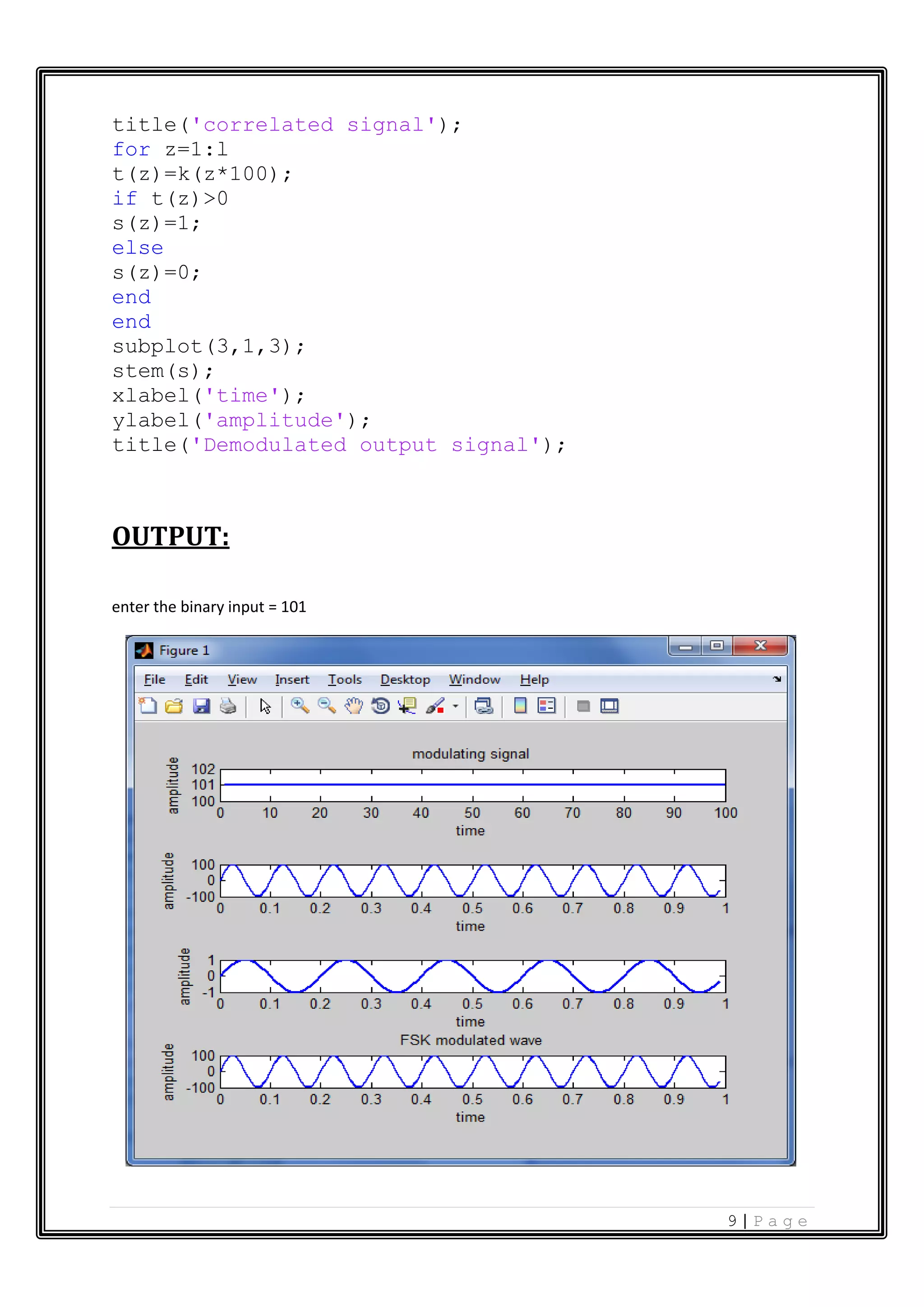Click the amplitude label of the first subplot
The width and height of the screenshot is (924, 1307).
click(173, 785)
